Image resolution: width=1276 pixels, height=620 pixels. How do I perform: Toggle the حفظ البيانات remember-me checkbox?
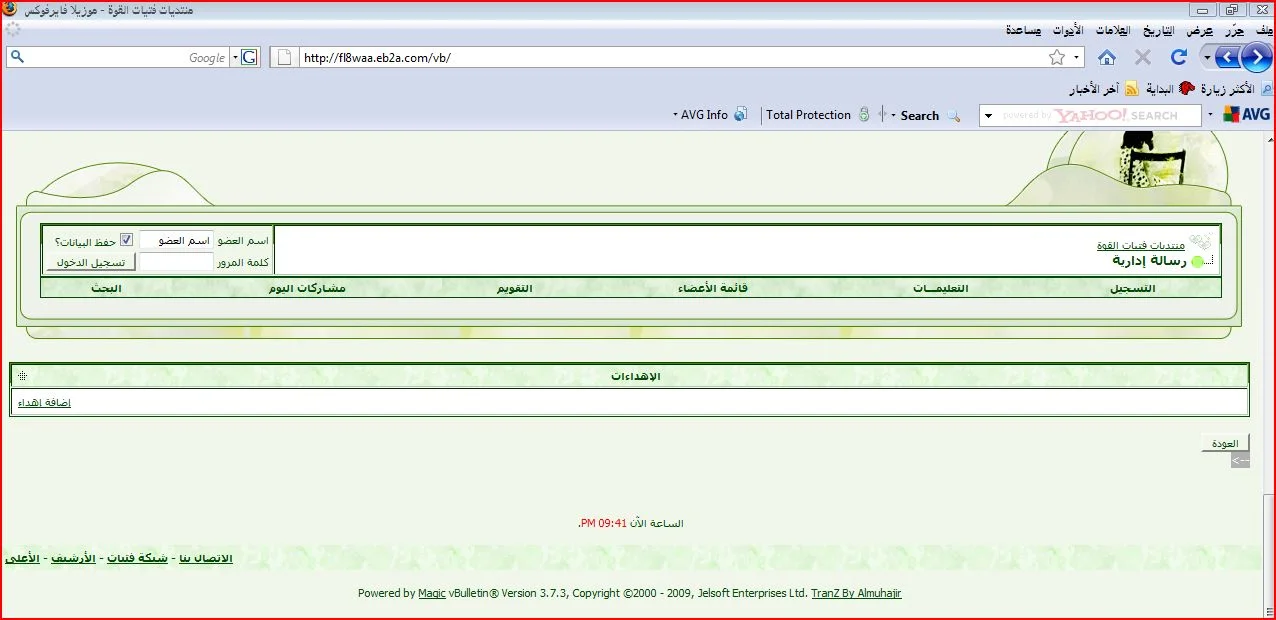(x=127, y=240)
